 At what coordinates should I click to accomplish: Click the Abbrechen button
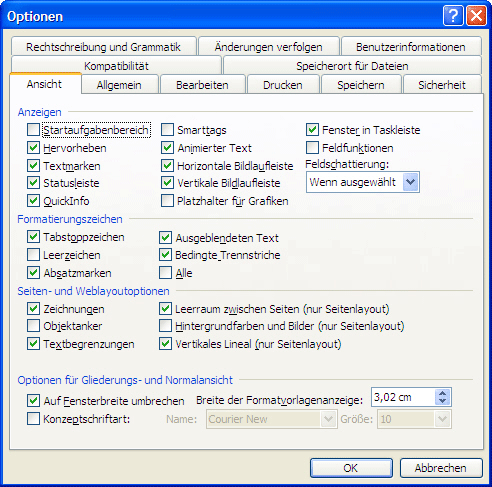click(441, 468)
